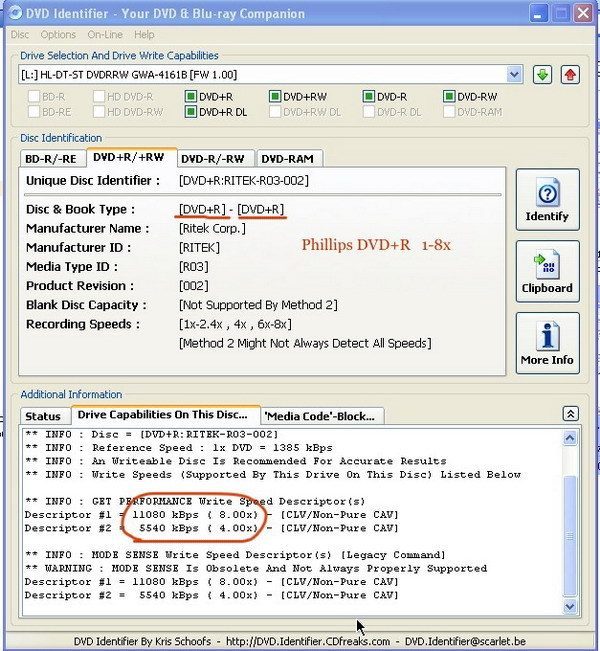Screen dimensions: 600x651
Task: Open the Disc menu
Action: point(20,34)
